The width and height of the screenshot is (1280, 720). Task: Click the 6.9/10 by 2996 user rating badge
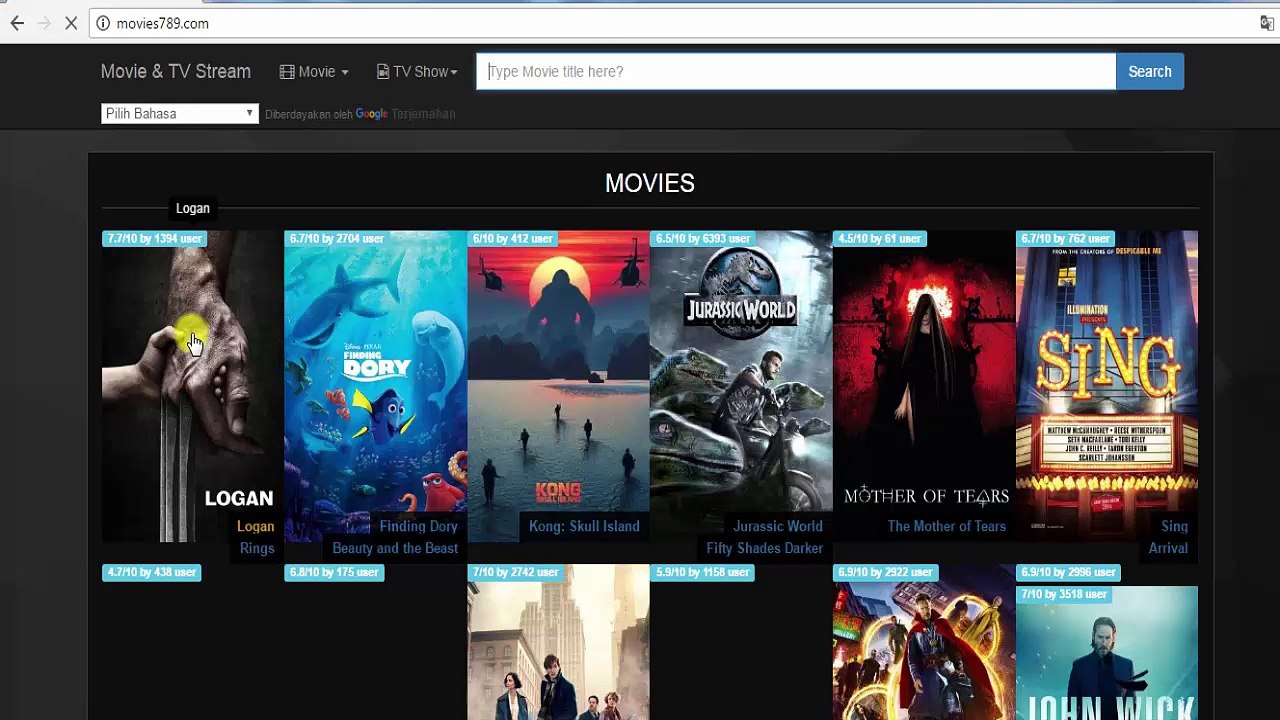tap(1069, 572)
